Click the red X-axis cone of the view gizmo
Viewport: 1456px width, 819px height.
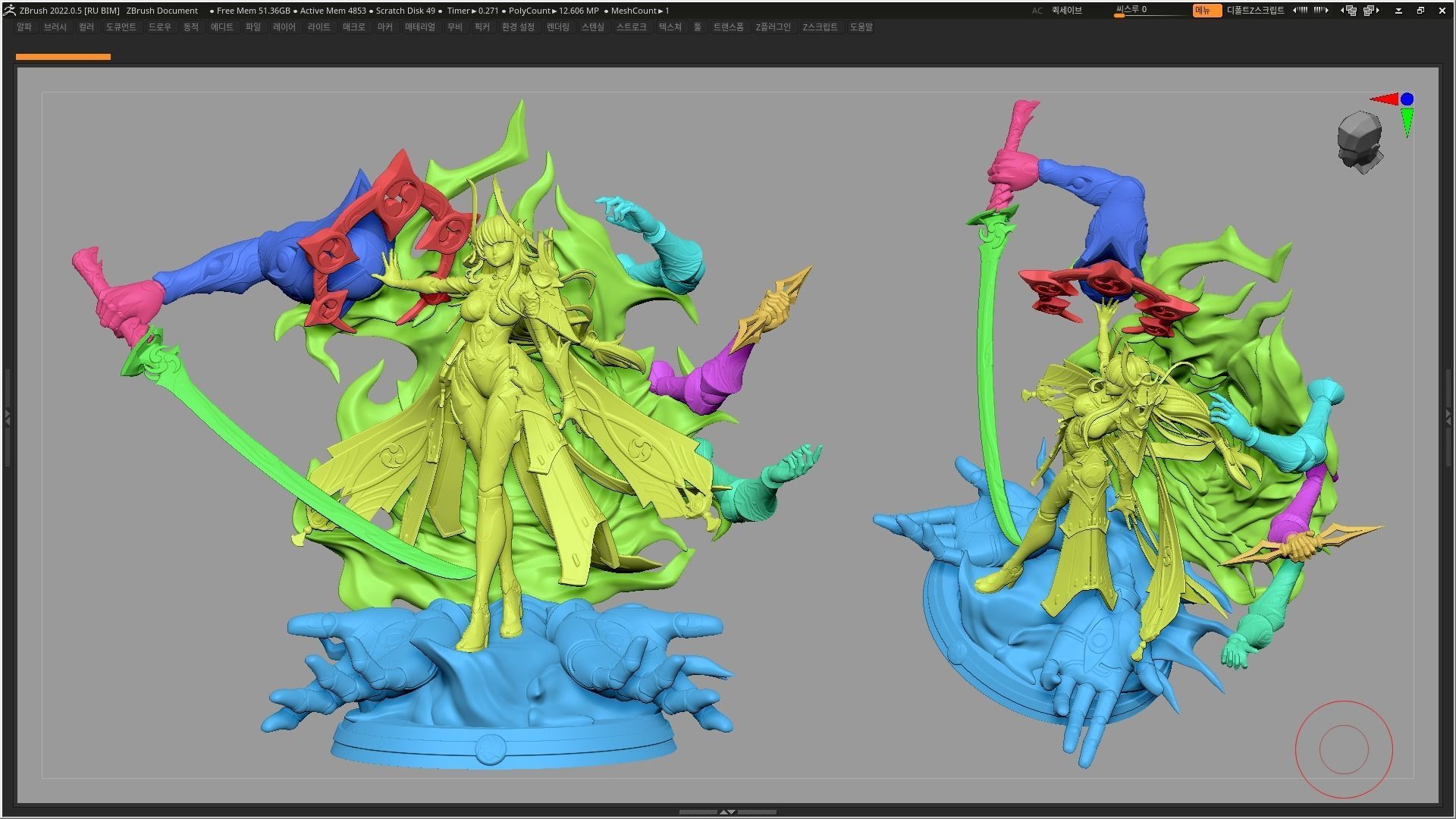[x=1384, y=99]
